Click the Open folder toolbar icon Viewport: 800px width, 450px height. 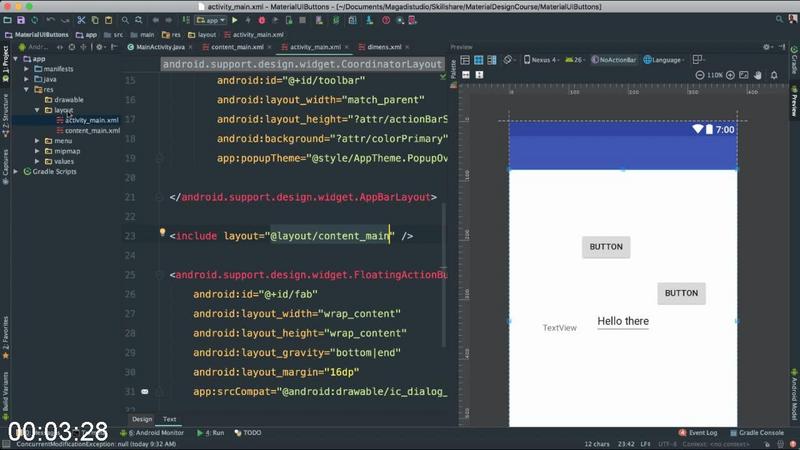pos(7,20)
